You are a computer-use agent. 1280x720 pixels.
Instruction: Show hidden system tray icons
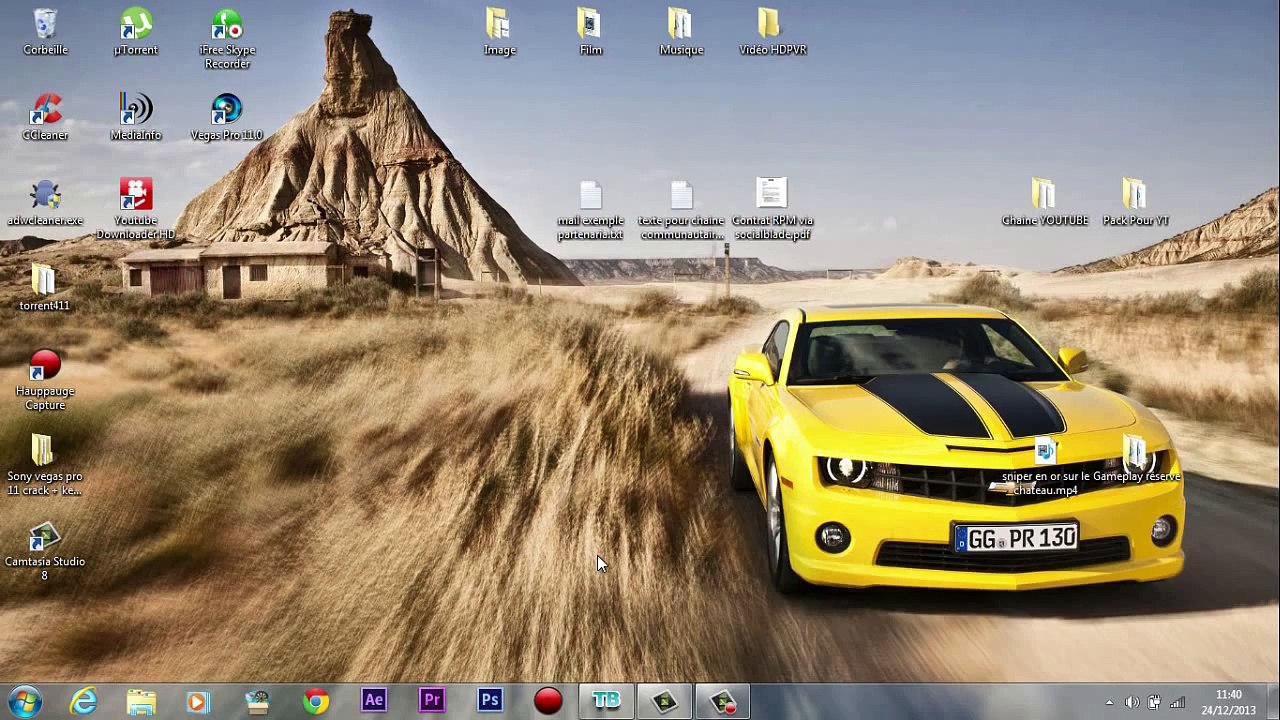pos(1109,703)
